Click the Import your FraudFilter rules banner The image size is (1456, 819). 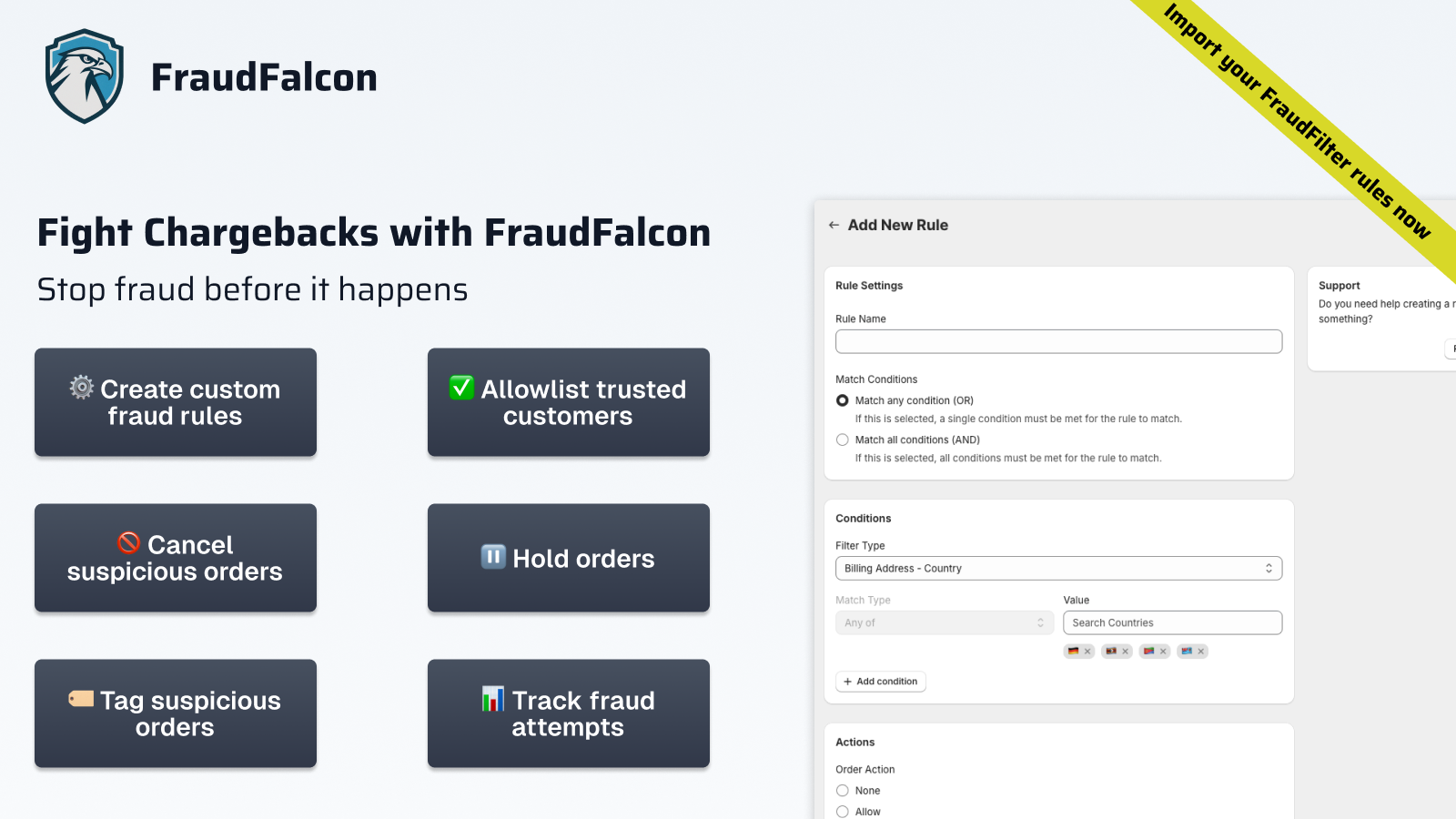click(x=1297, y=120)
